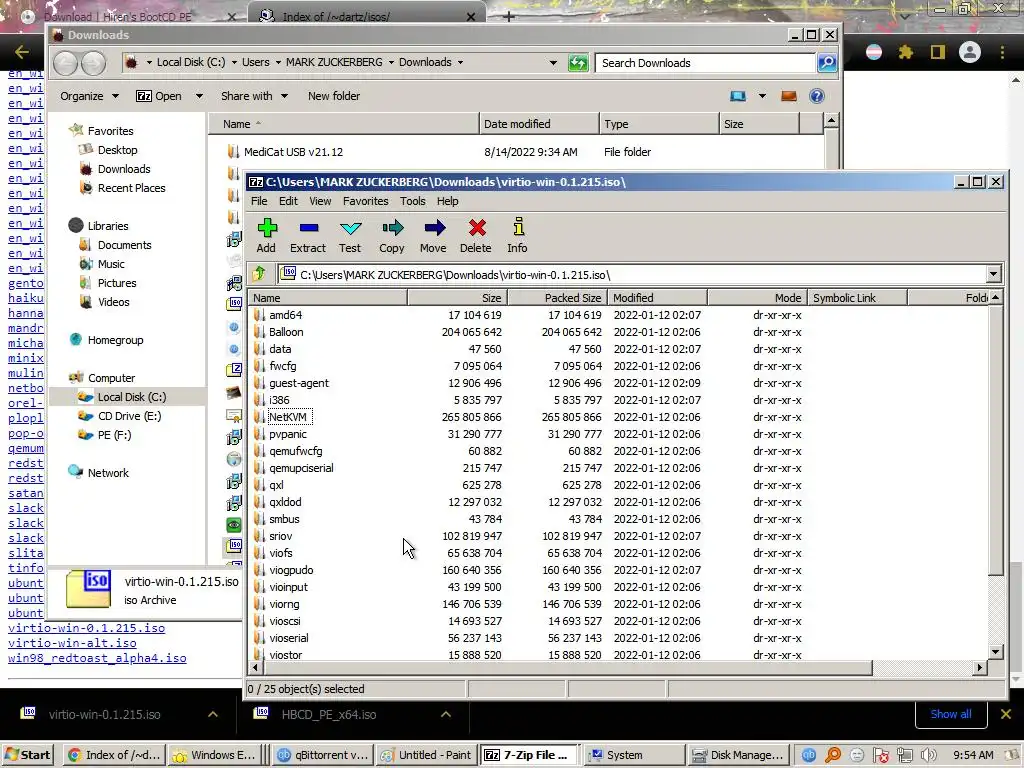Open the win98_redtoast_alpha4.iso link

(x=97, y=658)
